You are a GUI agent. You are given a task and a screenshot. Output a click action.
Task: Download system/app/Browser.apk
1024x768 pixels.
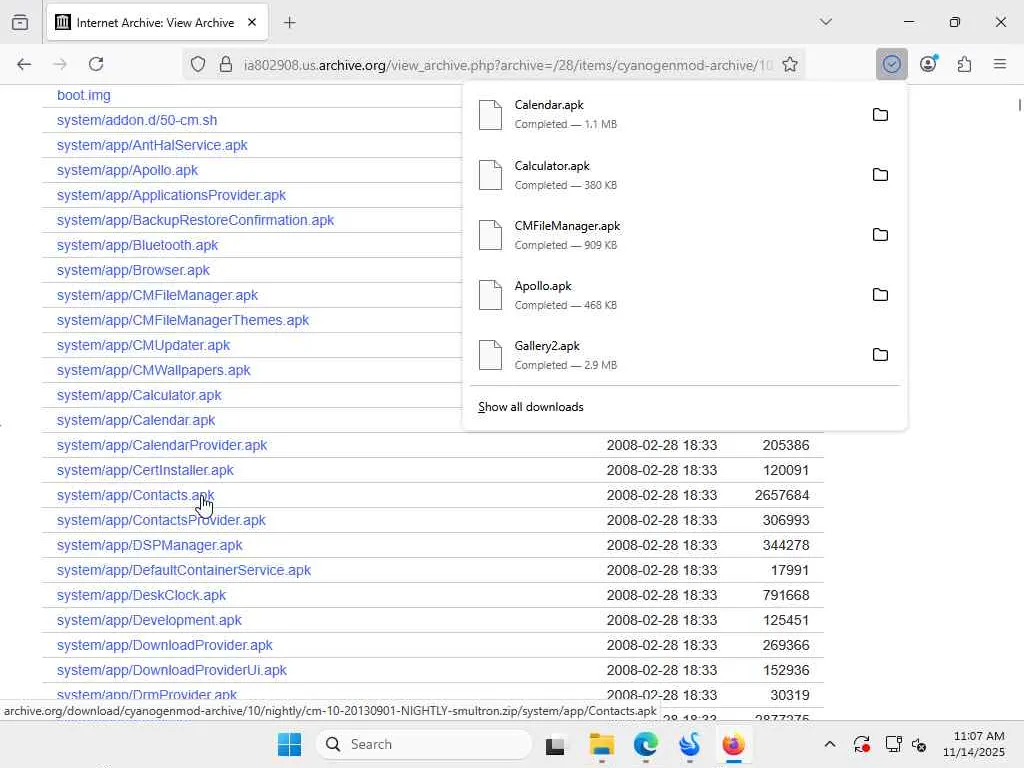point(133,270)
